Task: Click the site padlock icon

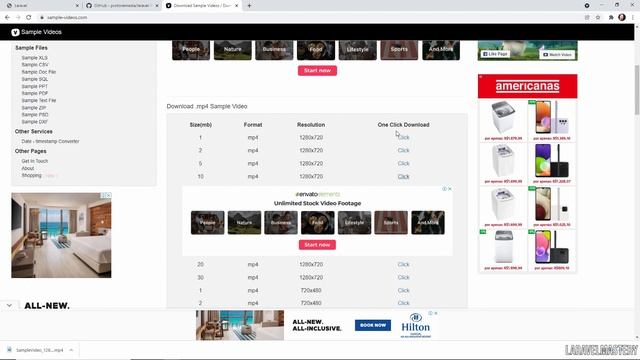Action: pyautogui.click(x=42, y=18)
